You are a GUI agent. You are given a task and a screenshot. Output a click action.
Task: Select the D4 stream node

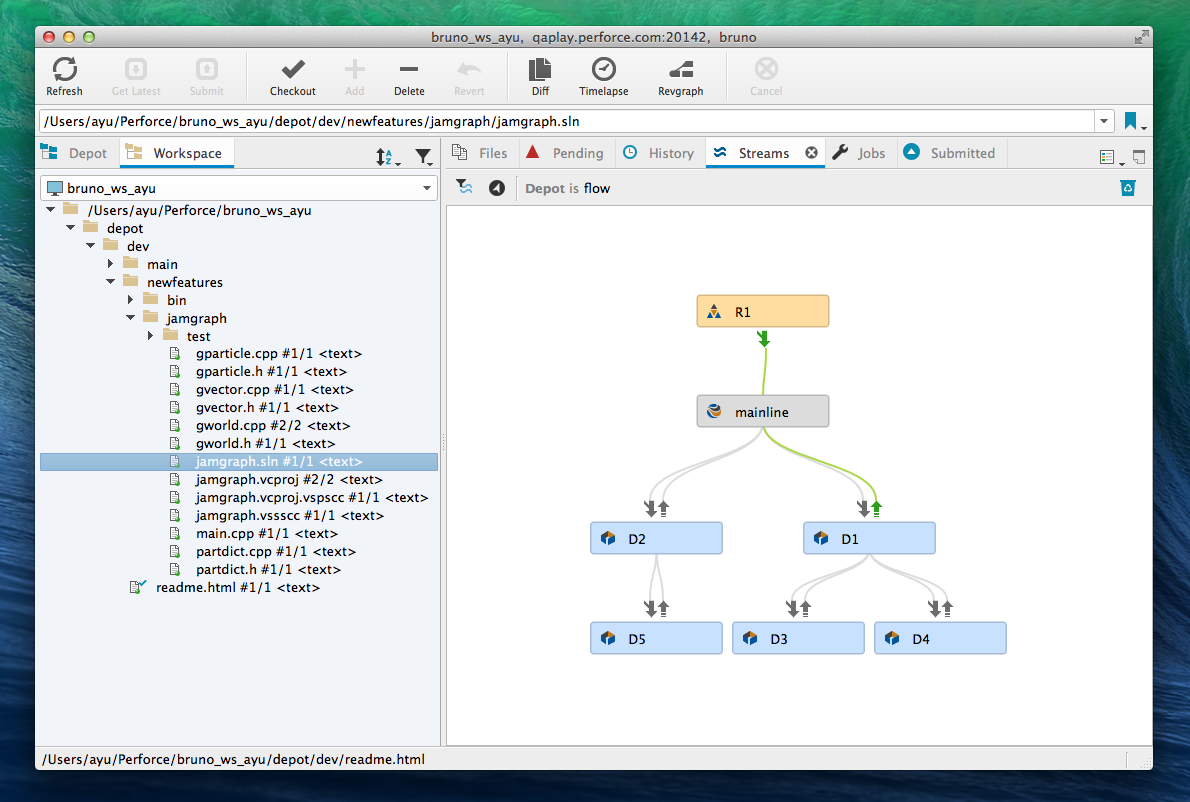[x=940, y=638]
